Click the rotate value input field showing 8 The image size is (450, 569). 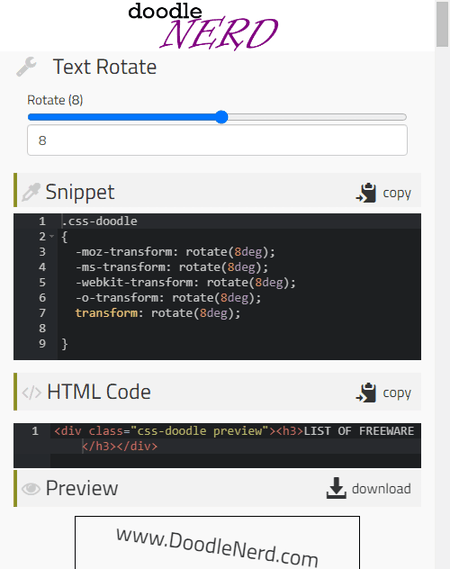(x=217, y=140)
